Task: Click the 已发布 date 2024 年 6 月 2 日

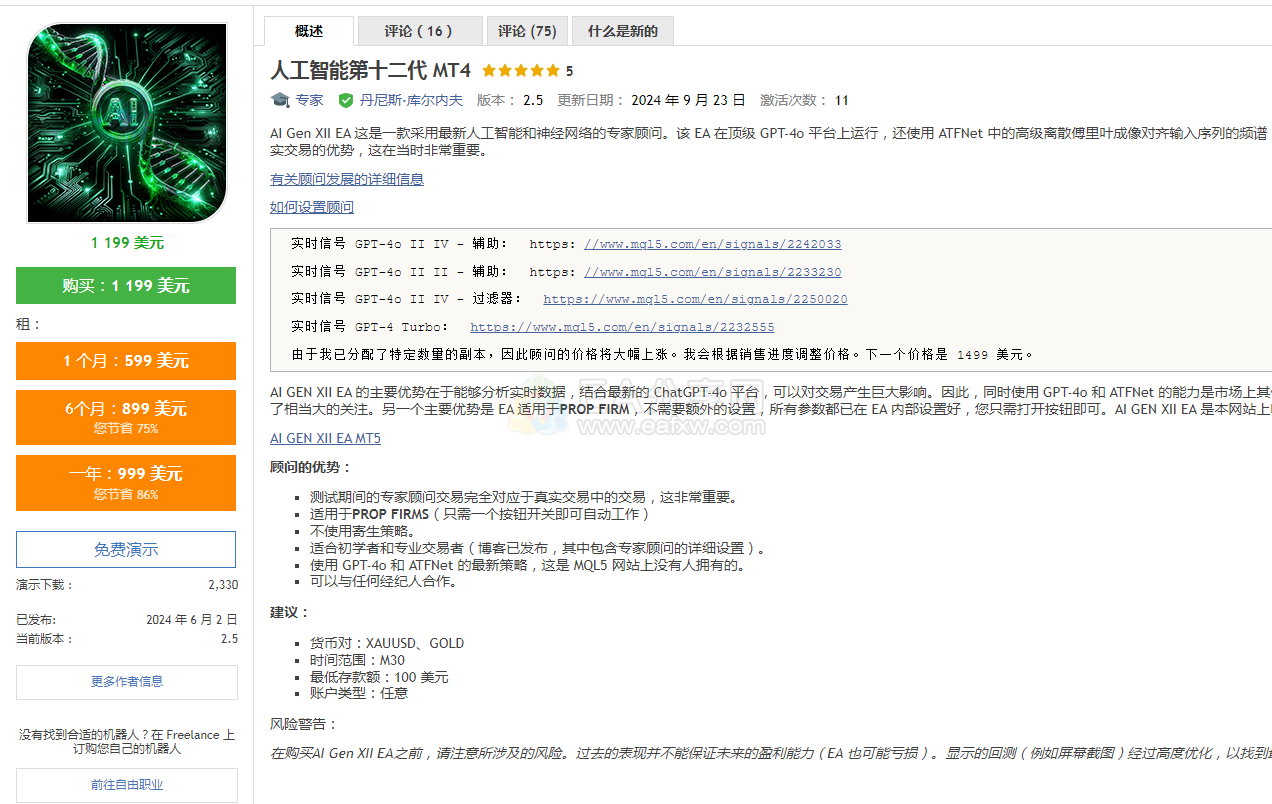Action: [x=192, y=620]
